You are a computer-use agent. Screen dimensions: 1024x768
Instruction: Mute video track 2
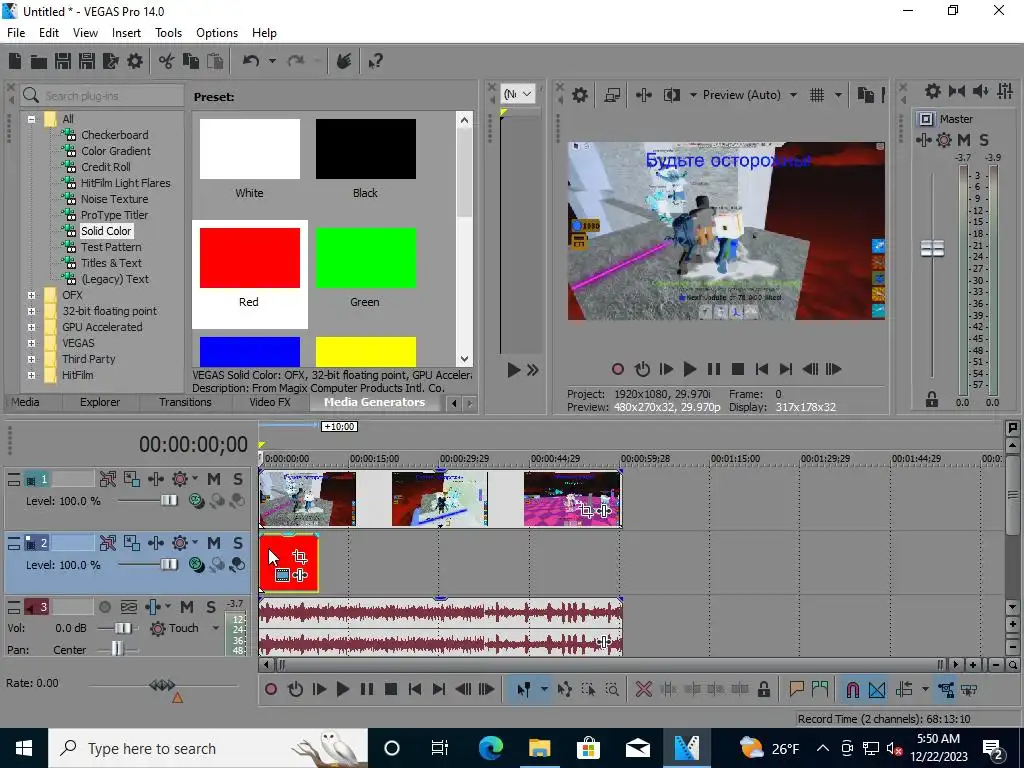[214, 543]
